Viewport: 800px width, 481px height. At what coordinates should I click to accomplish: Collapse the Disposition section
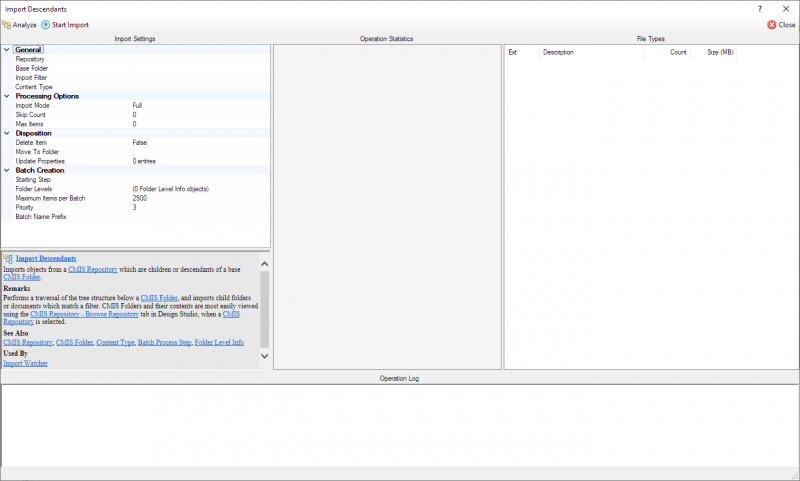pyautogui.click(x=7, y=133)
